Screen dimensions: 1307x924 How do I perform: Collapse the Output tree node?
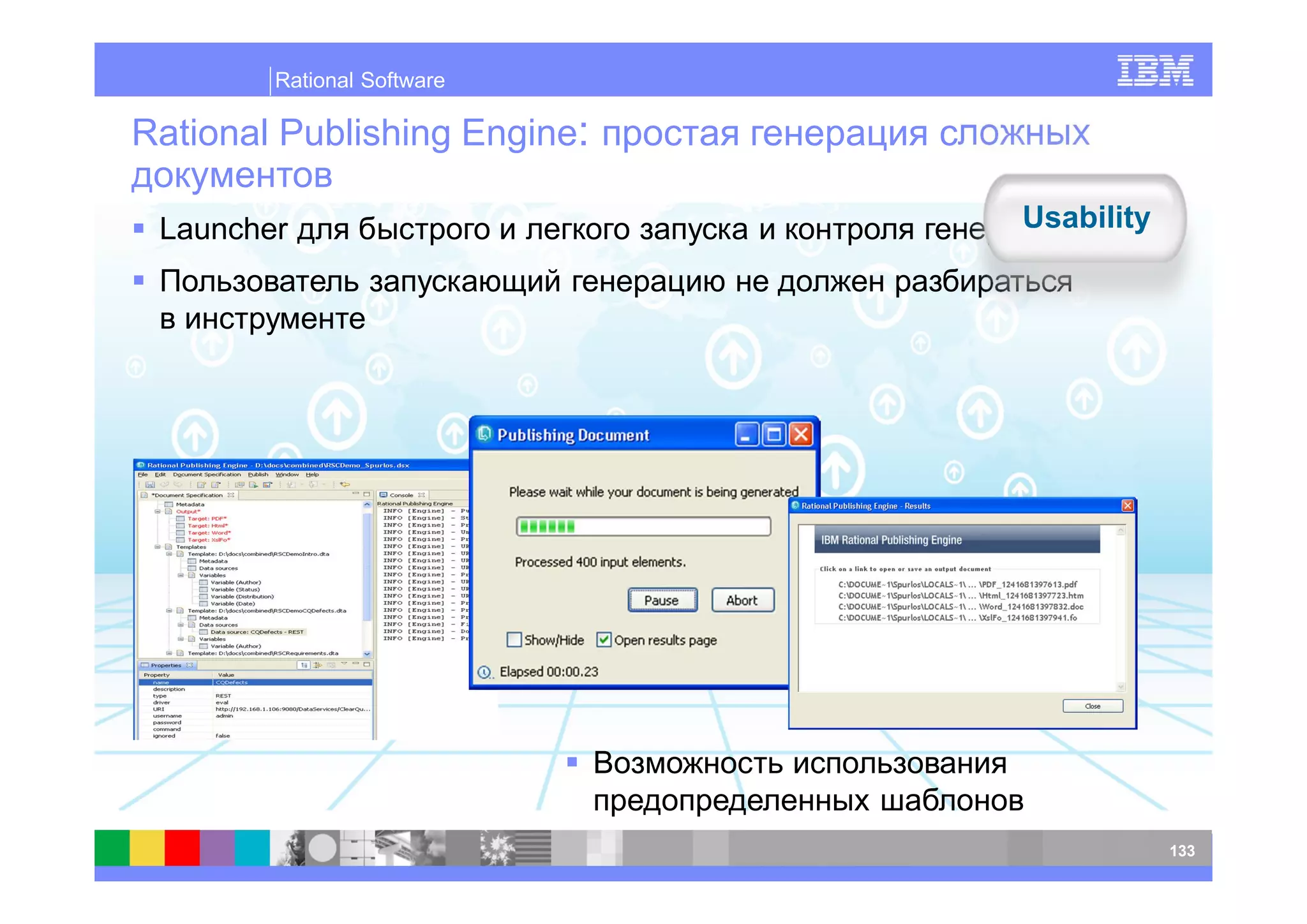158,512
